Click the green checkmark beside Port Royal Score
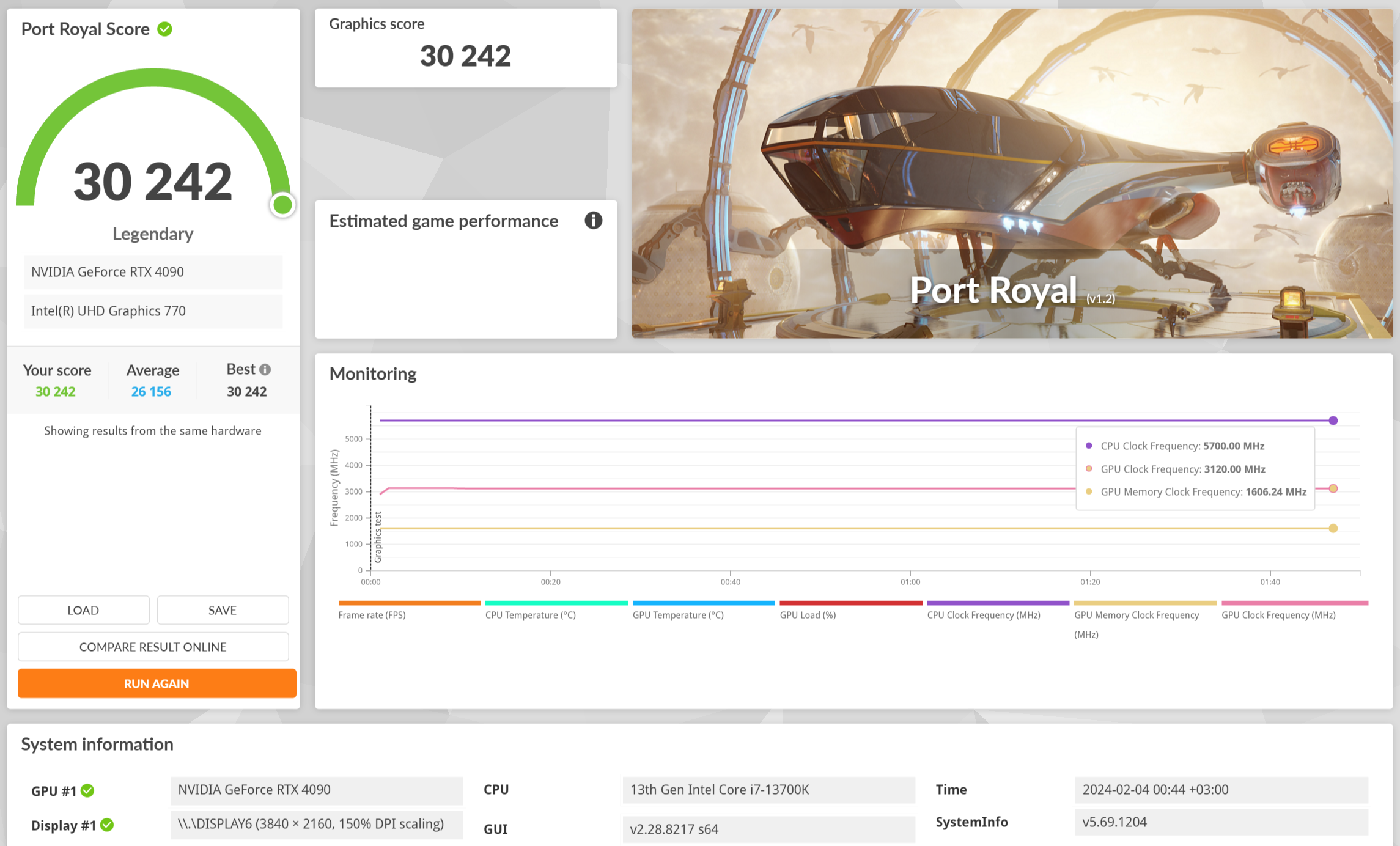 pyautogui.click(x=164, y=29)
